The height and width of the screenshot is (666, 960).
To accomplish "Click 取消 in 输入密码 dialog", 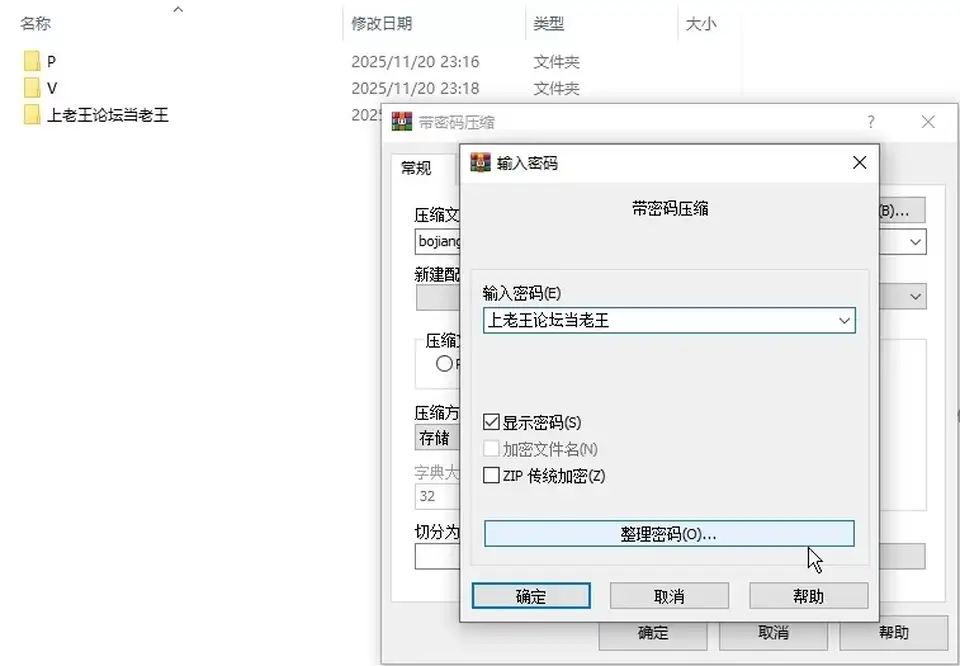I will 669,596.
